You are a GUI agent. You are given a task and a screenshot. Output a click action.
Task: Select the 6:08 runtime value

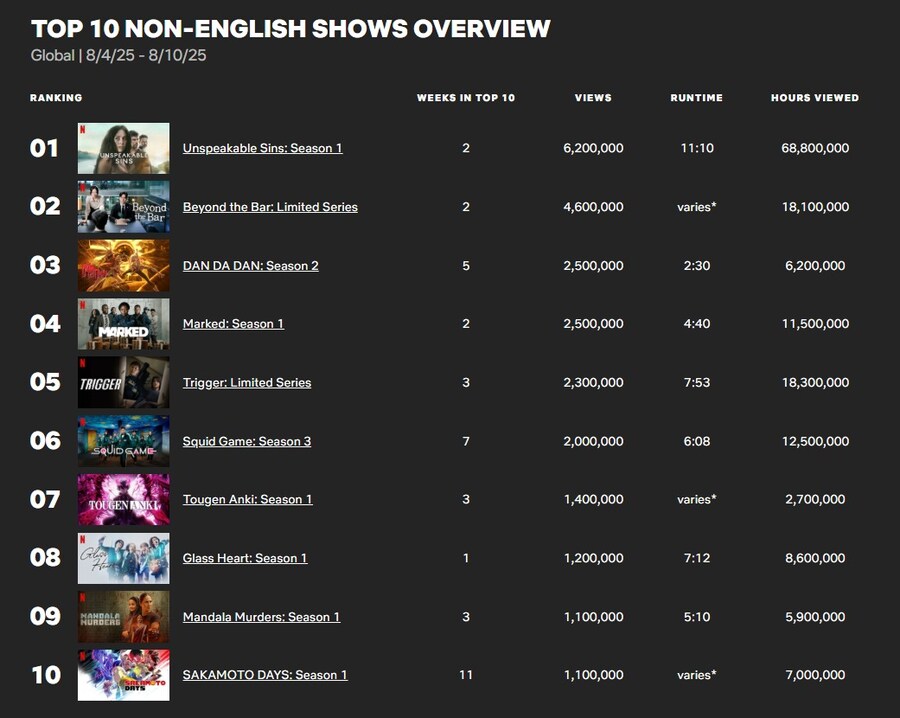pyautogui.click(x=697, y=441)
